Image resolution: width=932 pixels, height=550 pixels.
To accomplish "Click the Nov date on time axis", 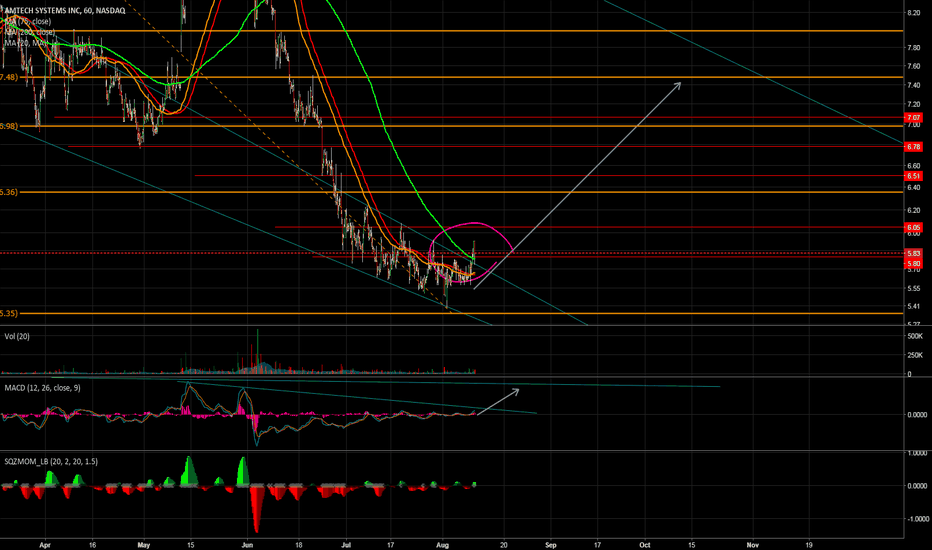I will (752, 545).
